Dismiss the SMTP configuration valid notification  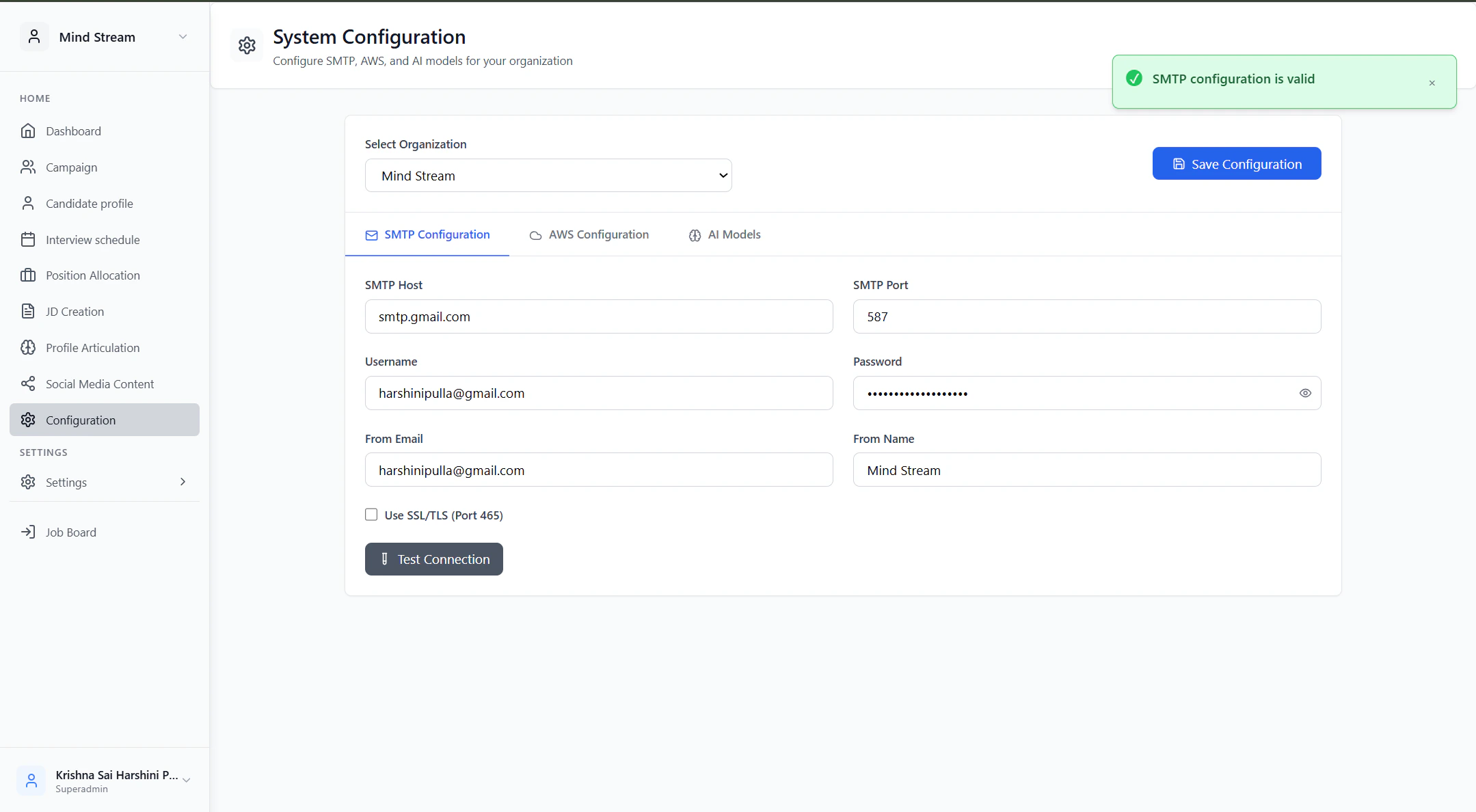coord(1432,83)
